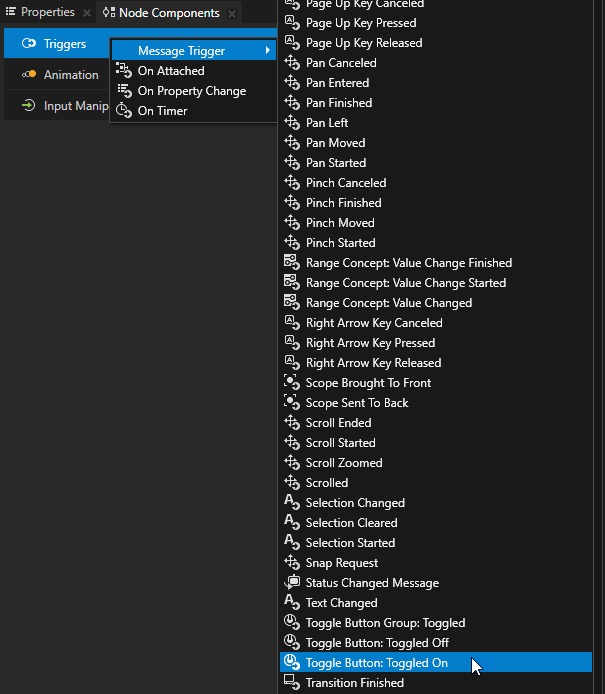Screen dimensions: 605x694
Task: Click the Scope Sent To Back icon
Action: (292, 402)
